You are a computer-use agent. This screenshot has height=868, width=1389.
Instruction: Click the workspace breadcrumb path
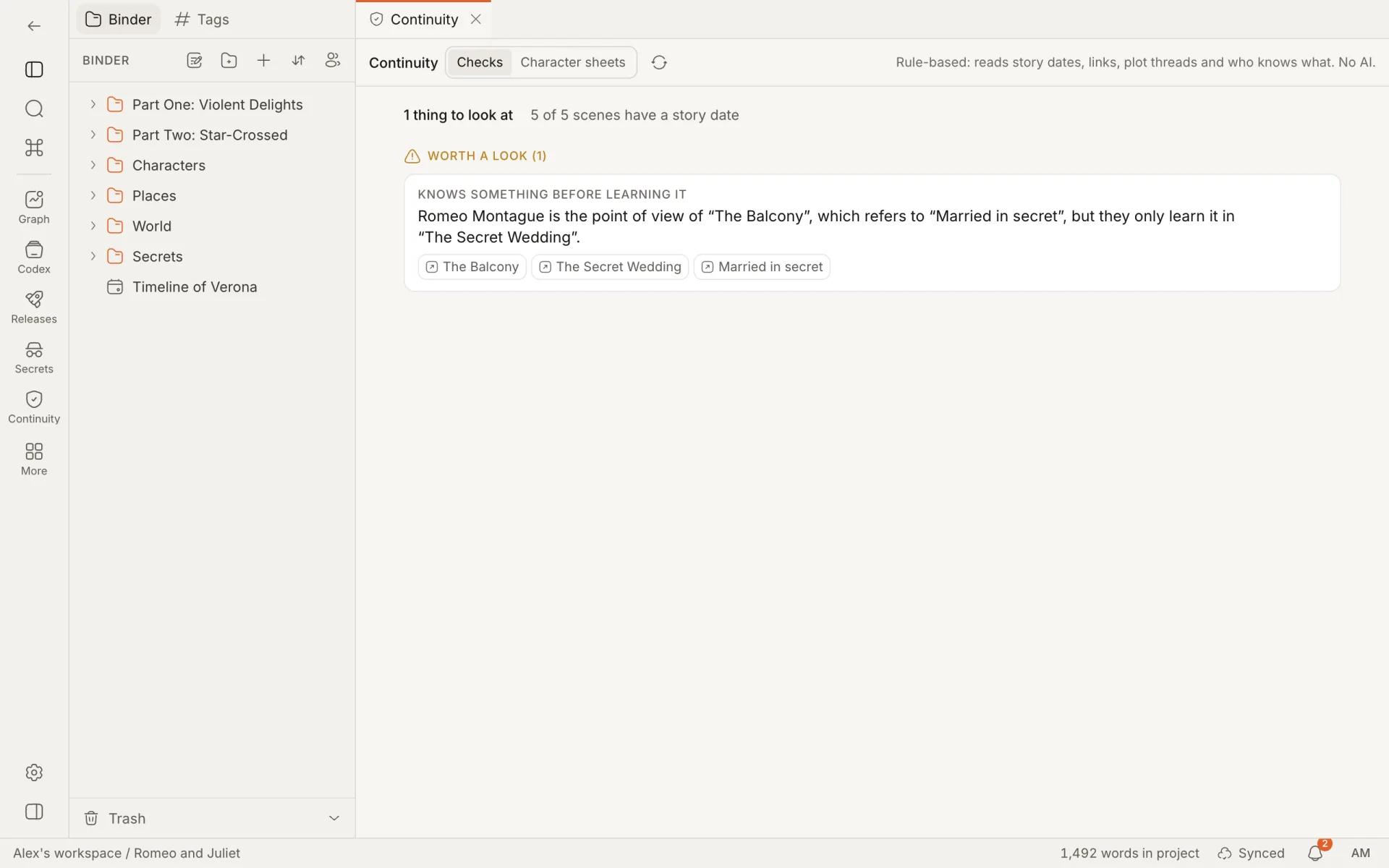127,854
